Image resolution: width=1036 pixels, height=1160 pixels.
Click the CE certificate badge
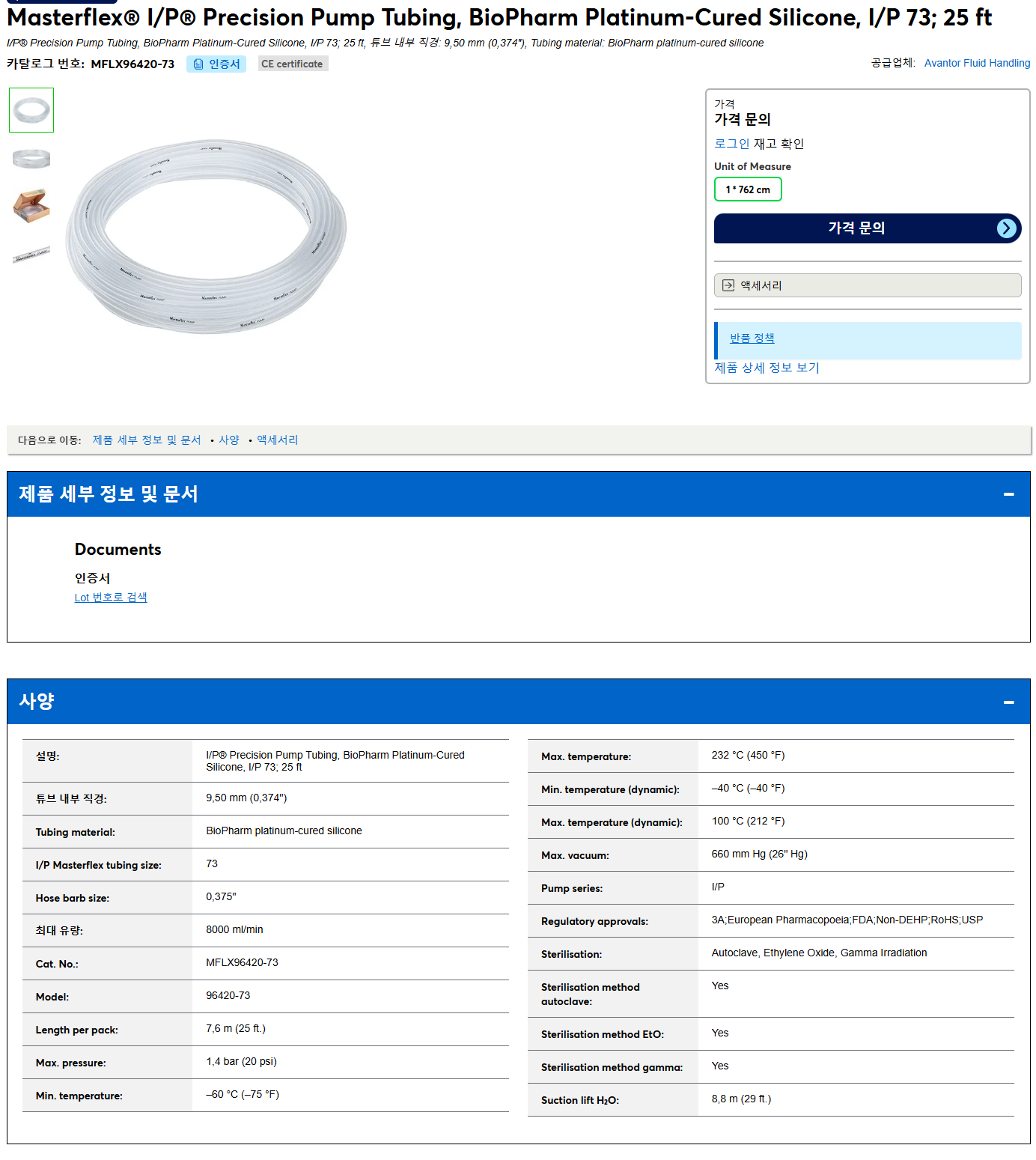(x=293, y=64)
